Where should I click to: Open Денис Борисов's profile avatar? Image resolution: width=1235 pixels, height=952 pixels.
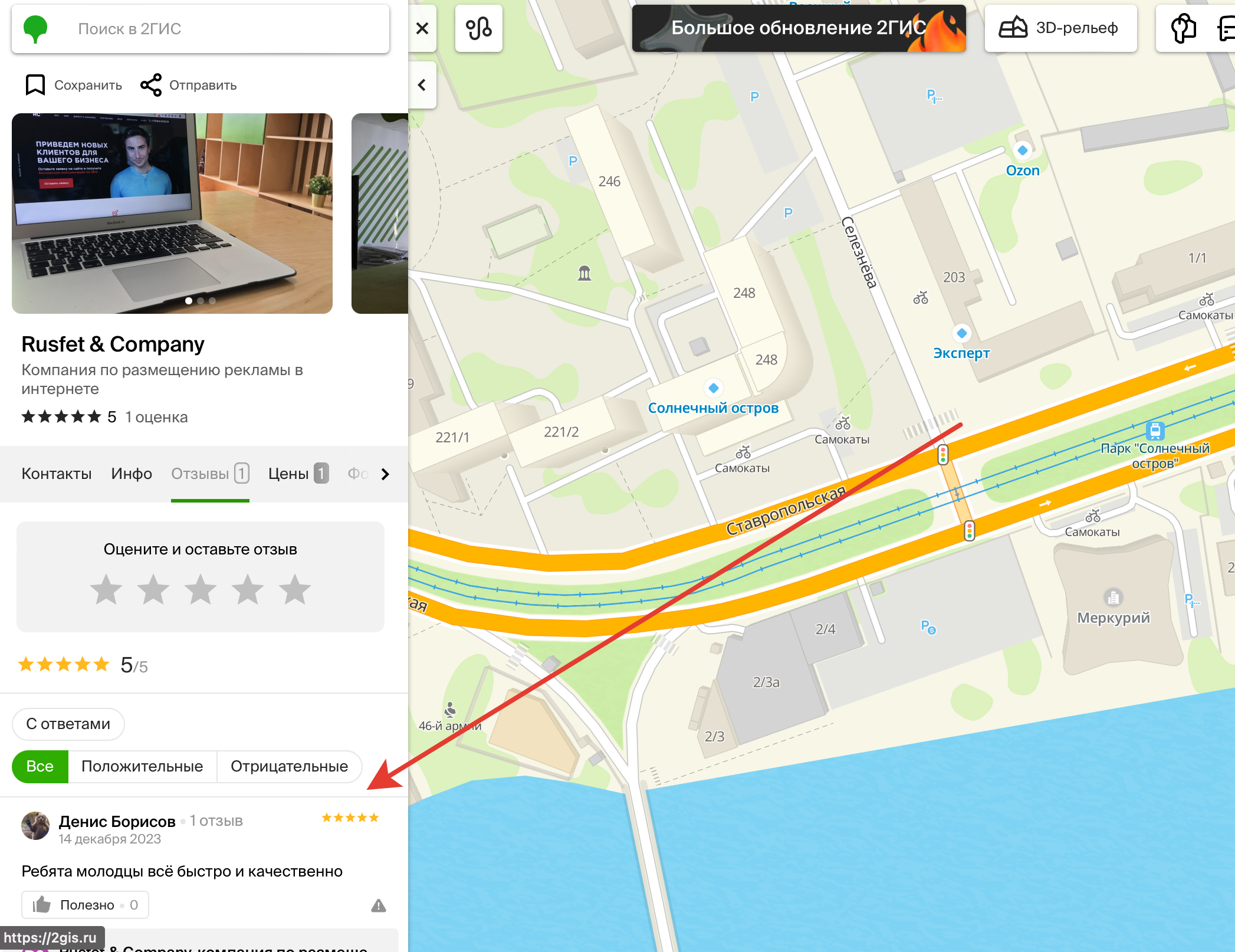(x=35, y=826)
